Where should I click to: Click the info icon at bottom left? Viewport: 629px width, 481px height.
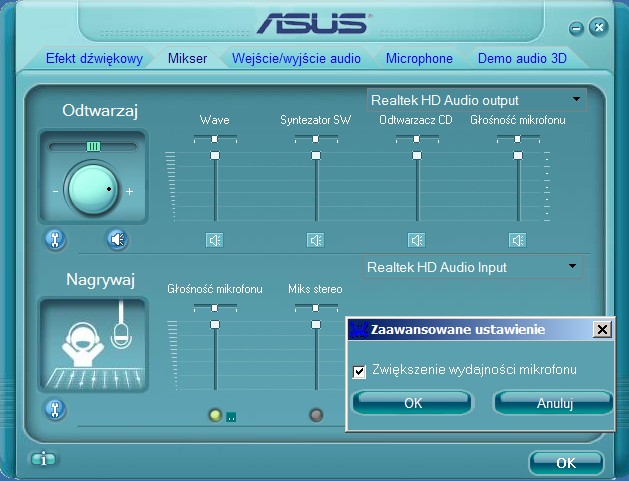tap(43, 460)
